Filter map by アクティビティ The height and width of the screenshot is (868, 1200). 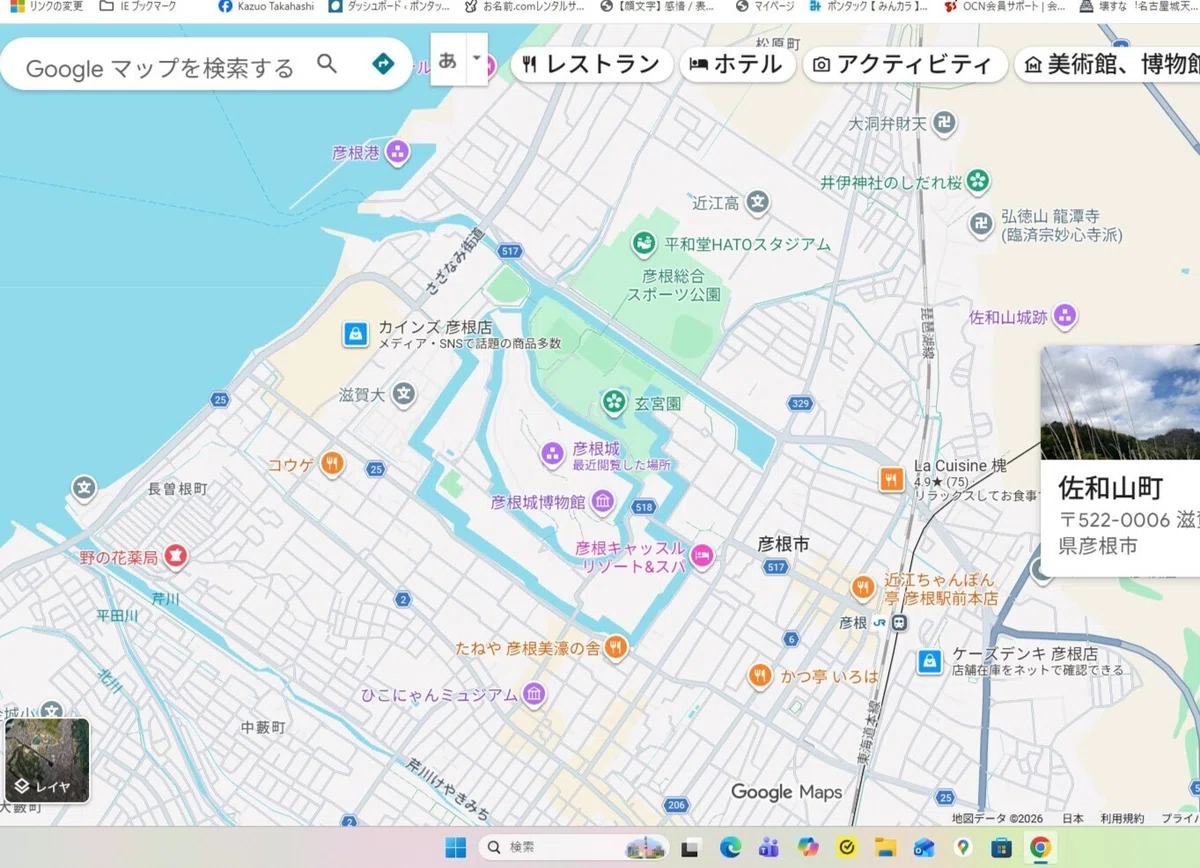coord(904,65)
